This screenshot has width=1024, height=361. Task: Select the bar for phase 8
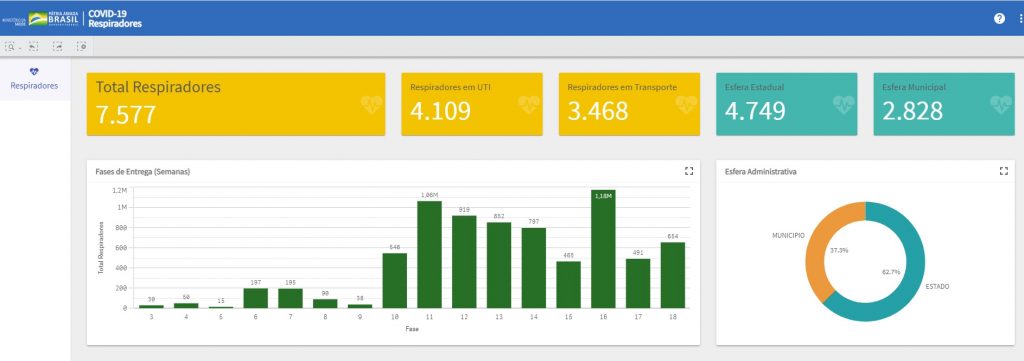pyautogui.click(x=325, y=304)
